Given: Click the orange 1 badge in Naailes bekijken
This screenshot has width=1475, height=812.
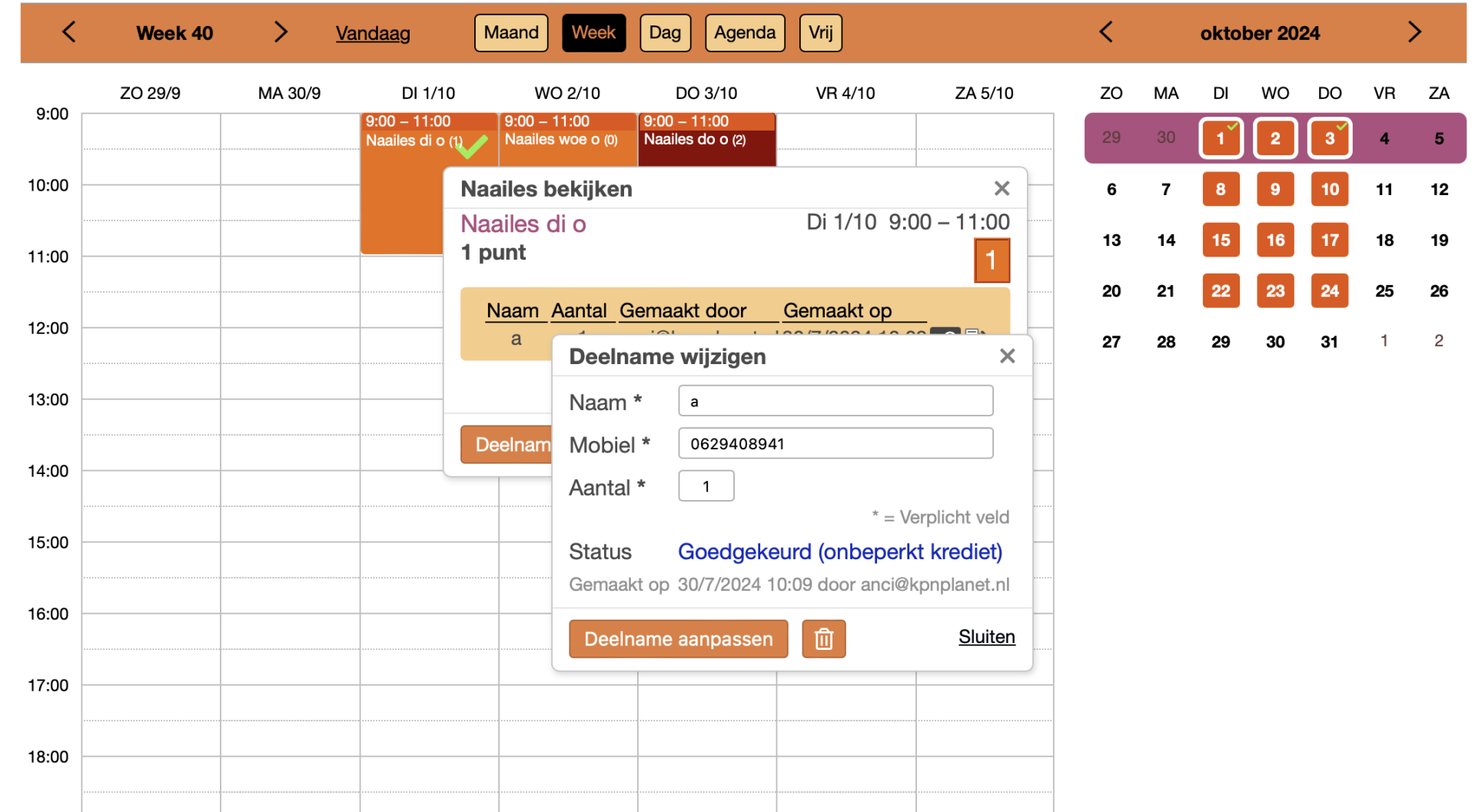Looking at the screenshot, I should 992,260.
